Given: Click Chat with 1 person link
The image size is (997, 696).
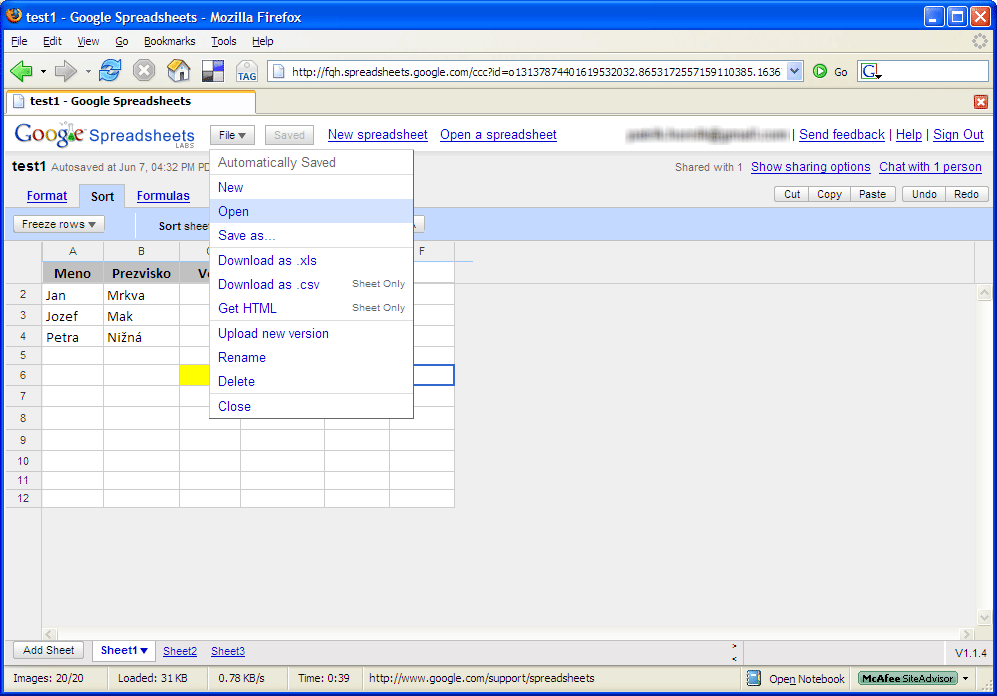Looking at the screenshot, I should coord(930,167).
